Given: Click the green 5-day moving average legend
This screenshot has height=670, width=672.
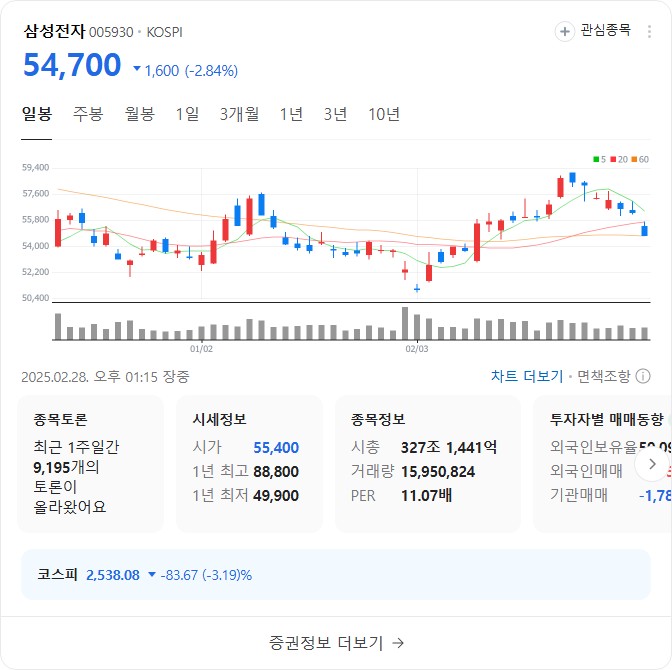Looking at the screenshot, I should pos(599,159).
